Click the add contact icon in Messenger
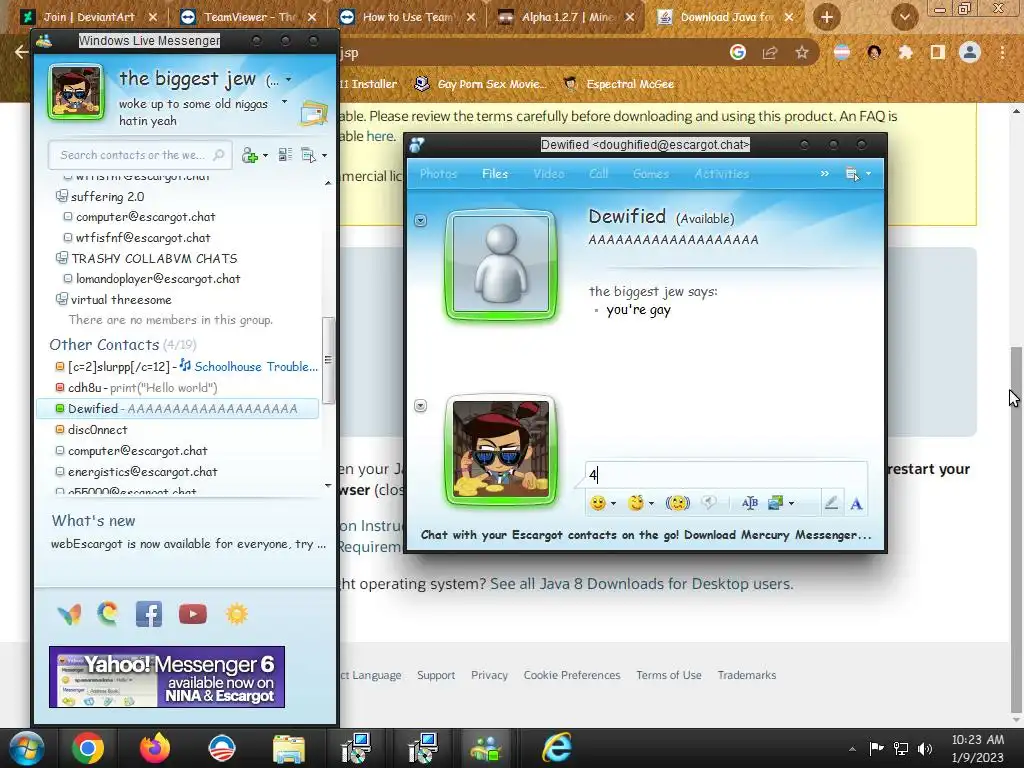This screenshot has height=768, width=1024. [x=249, y=155]
